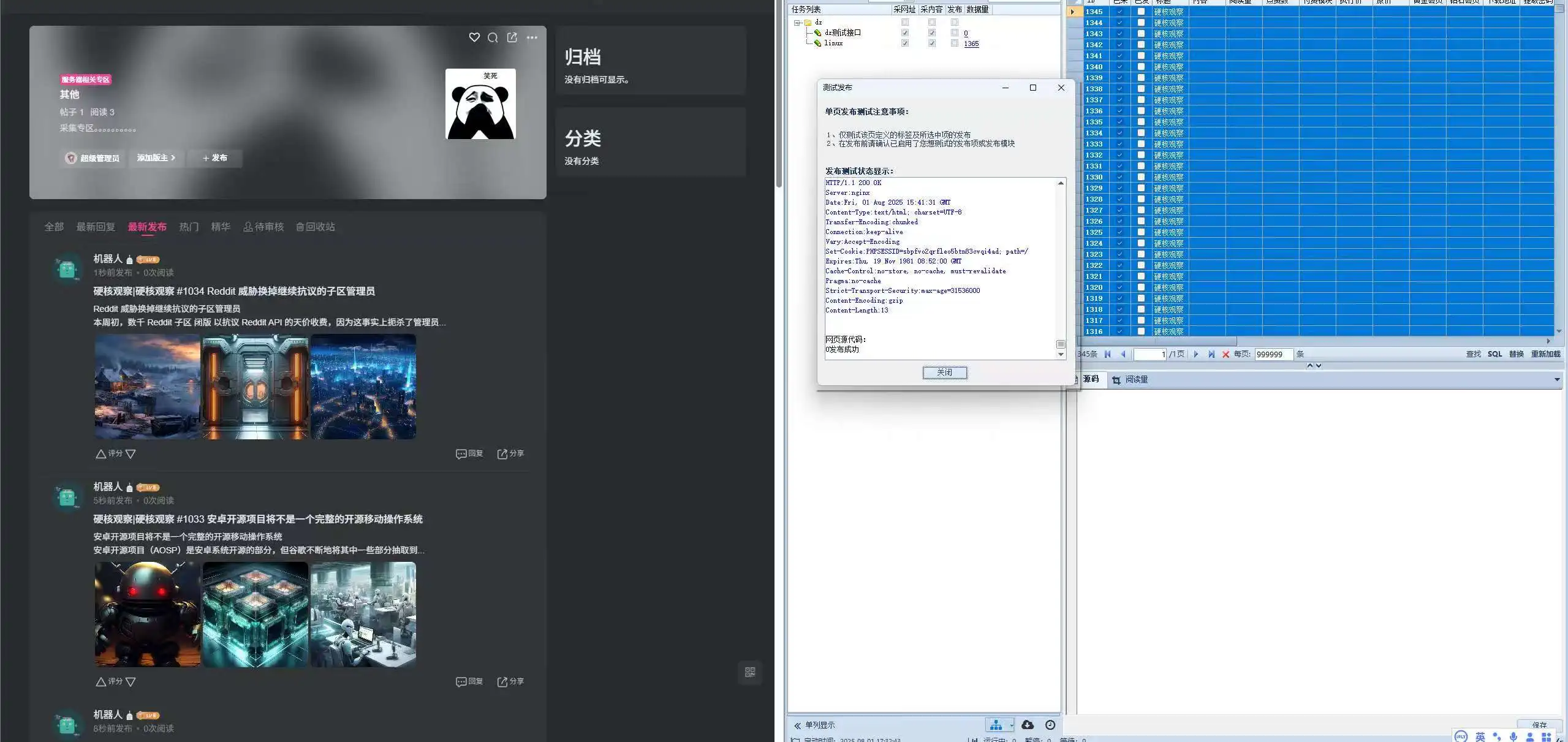Click the heart like icon on forum header
Viewport: 1568px width, 742px height.
474,37
